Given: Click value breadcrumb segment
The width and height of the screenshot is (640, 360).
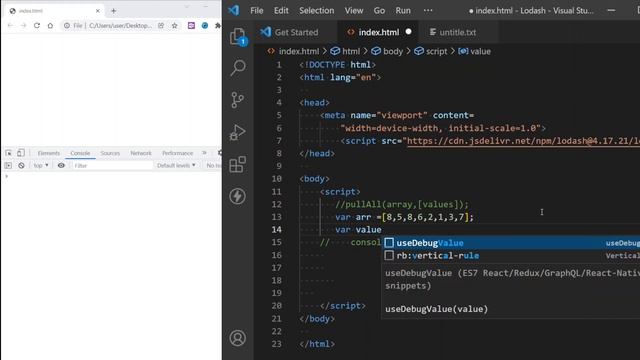Looking at the screenshot, I should point(480,51).
